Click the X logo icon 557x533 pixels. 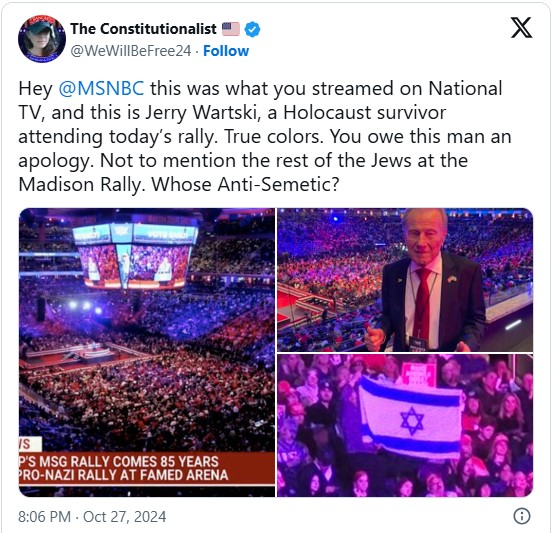[x=521, y=27]
